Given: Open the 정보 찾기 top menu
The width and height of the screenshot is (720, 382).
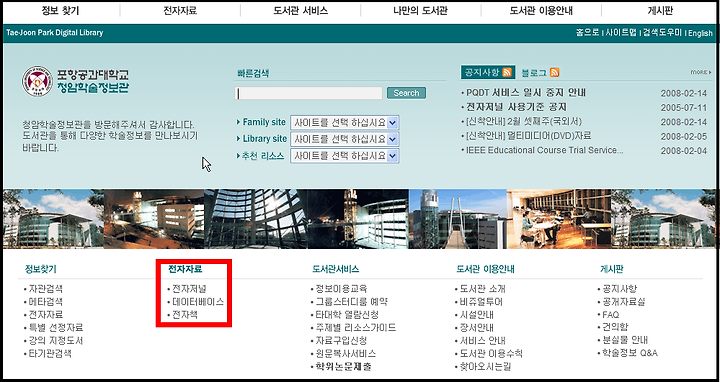Looking at the screenshot, I should point(60,11).
